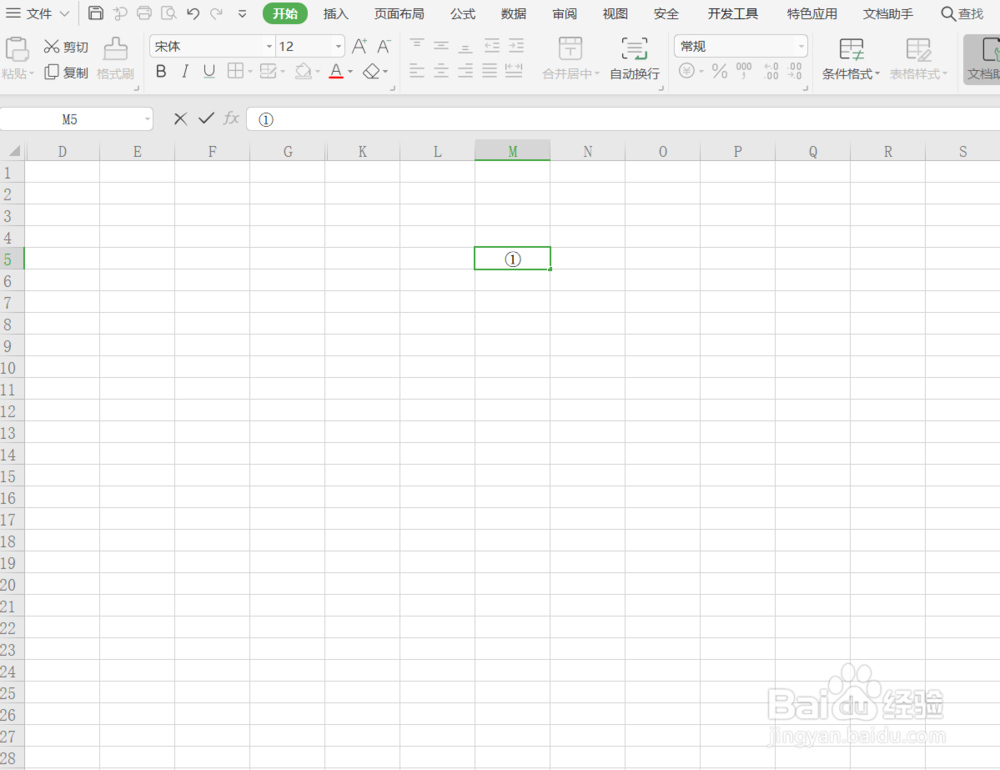Screen dimensions: 1000x770
Task: Center text horizontally
Action: coord(441,71)
